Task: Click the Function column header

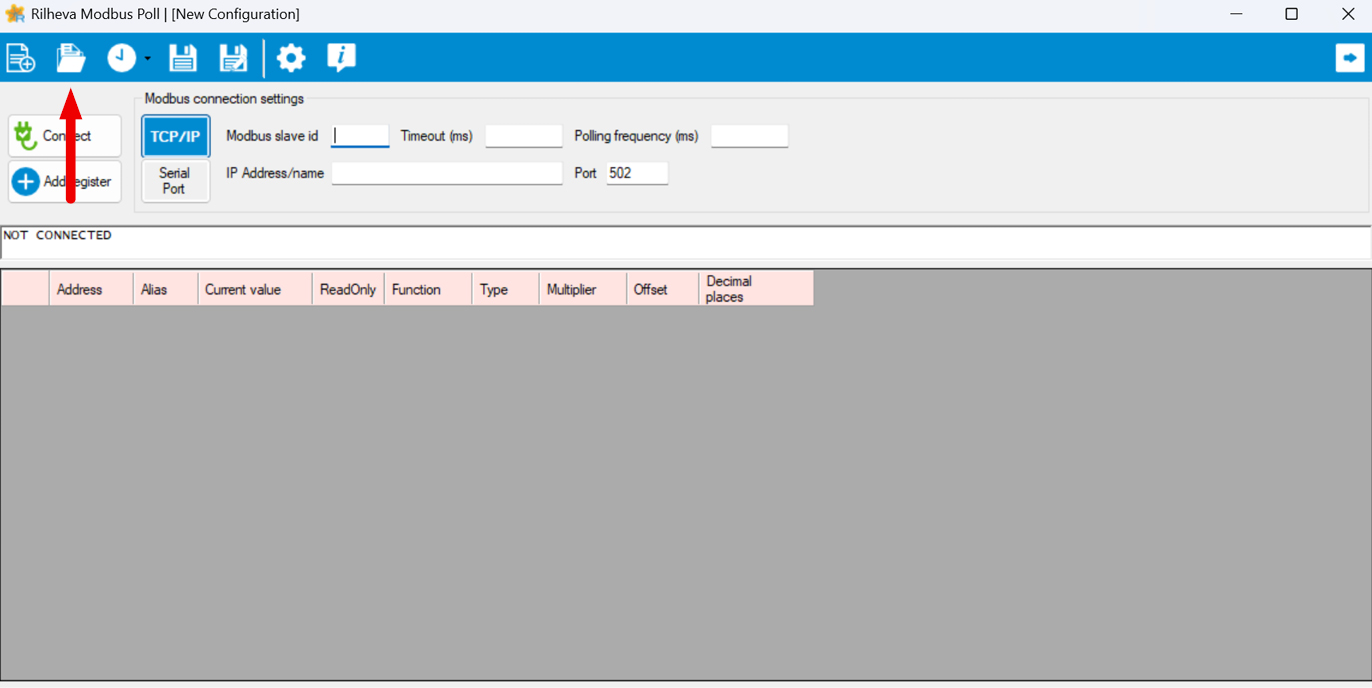Action: (x=428, y=289)
